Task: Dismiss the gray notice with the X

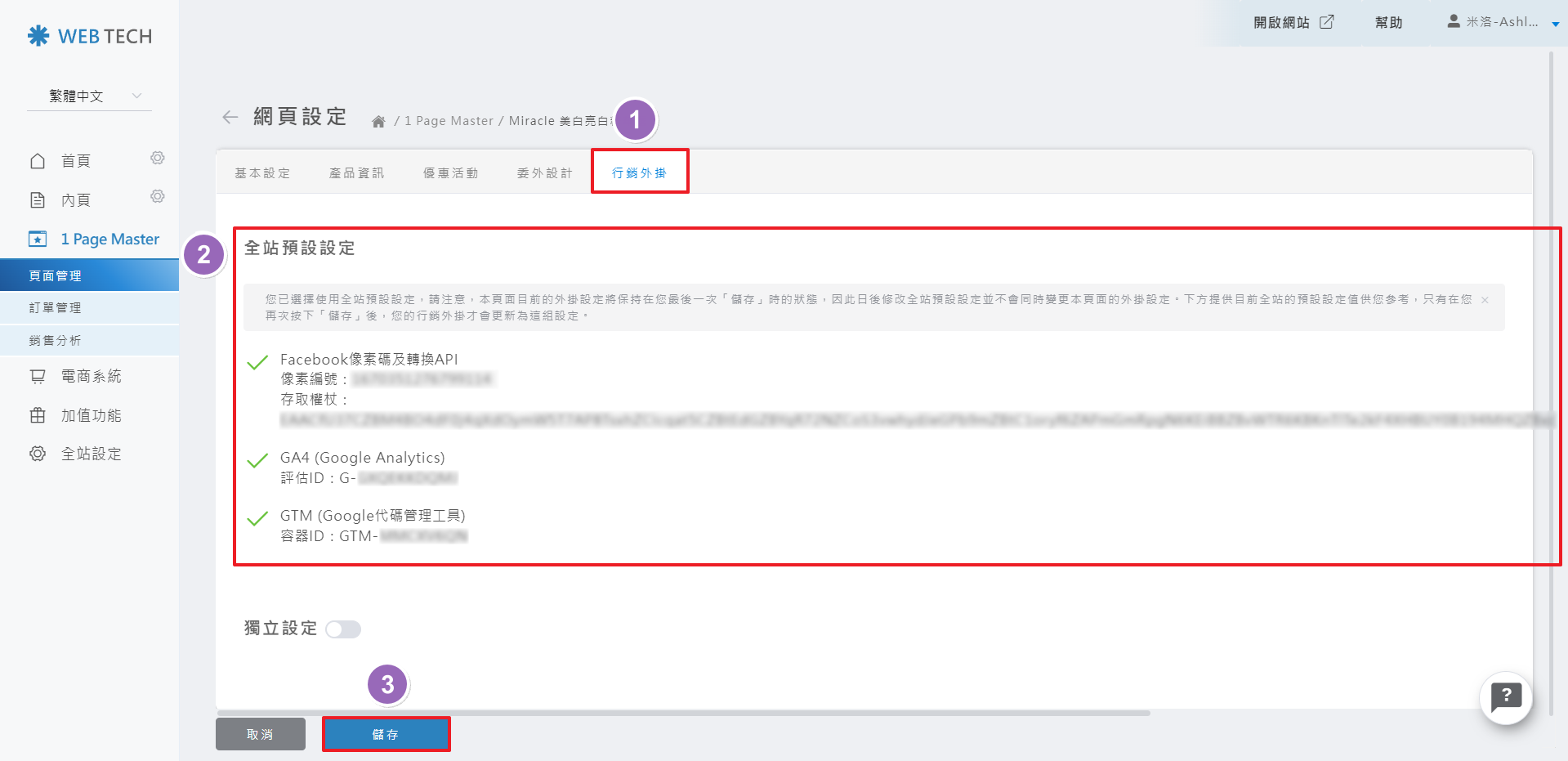Action: 1485,300
